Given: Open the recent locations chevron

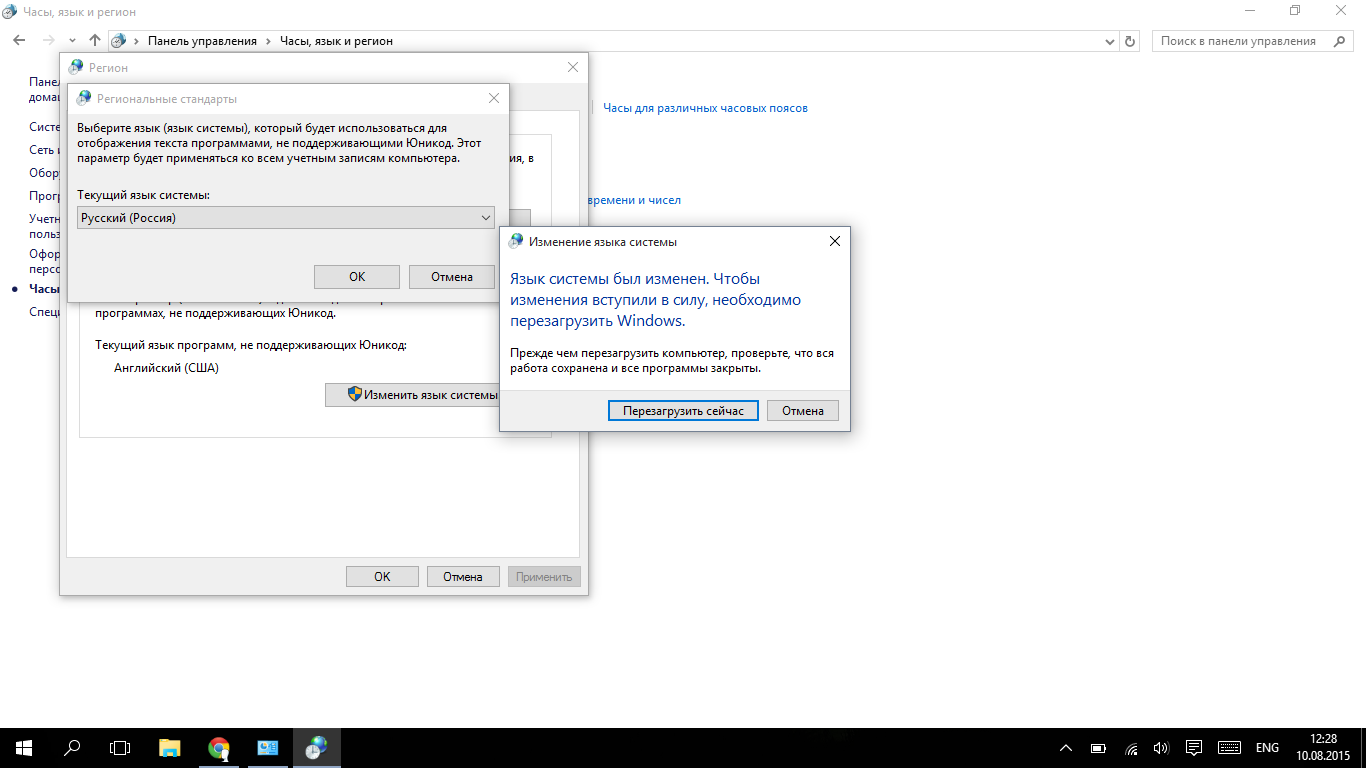Looking at the screenshot, I should pos(72,41).
